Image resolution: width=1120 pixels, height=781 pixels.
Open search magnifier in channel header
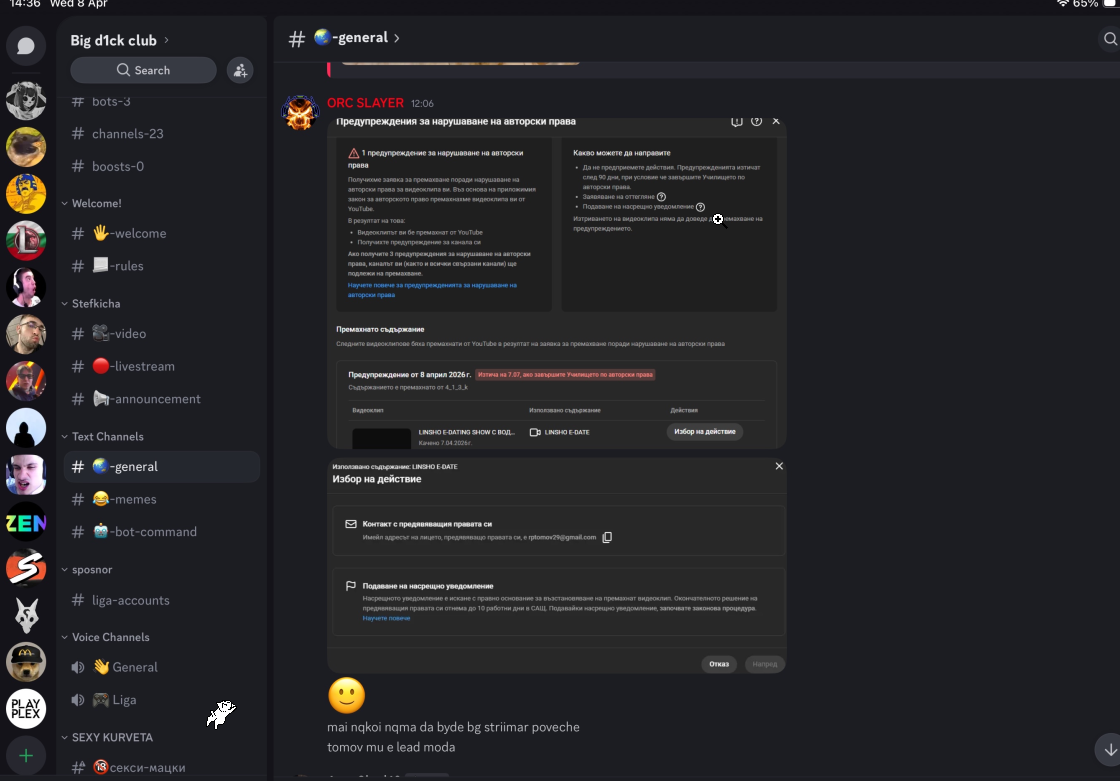(1109, 39)
